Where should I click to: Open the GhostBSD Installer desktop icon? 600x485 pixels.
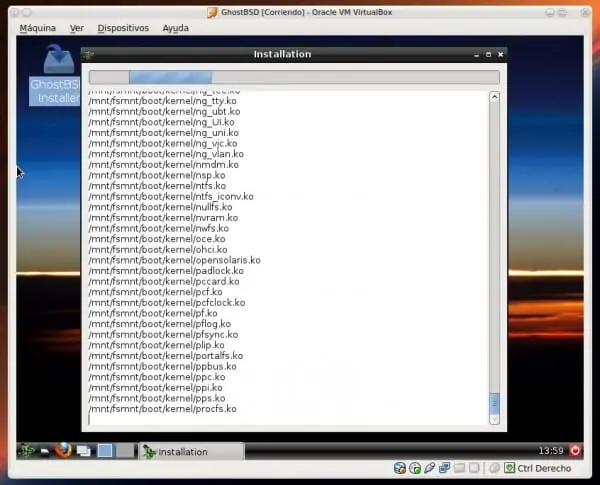(58, 75)
